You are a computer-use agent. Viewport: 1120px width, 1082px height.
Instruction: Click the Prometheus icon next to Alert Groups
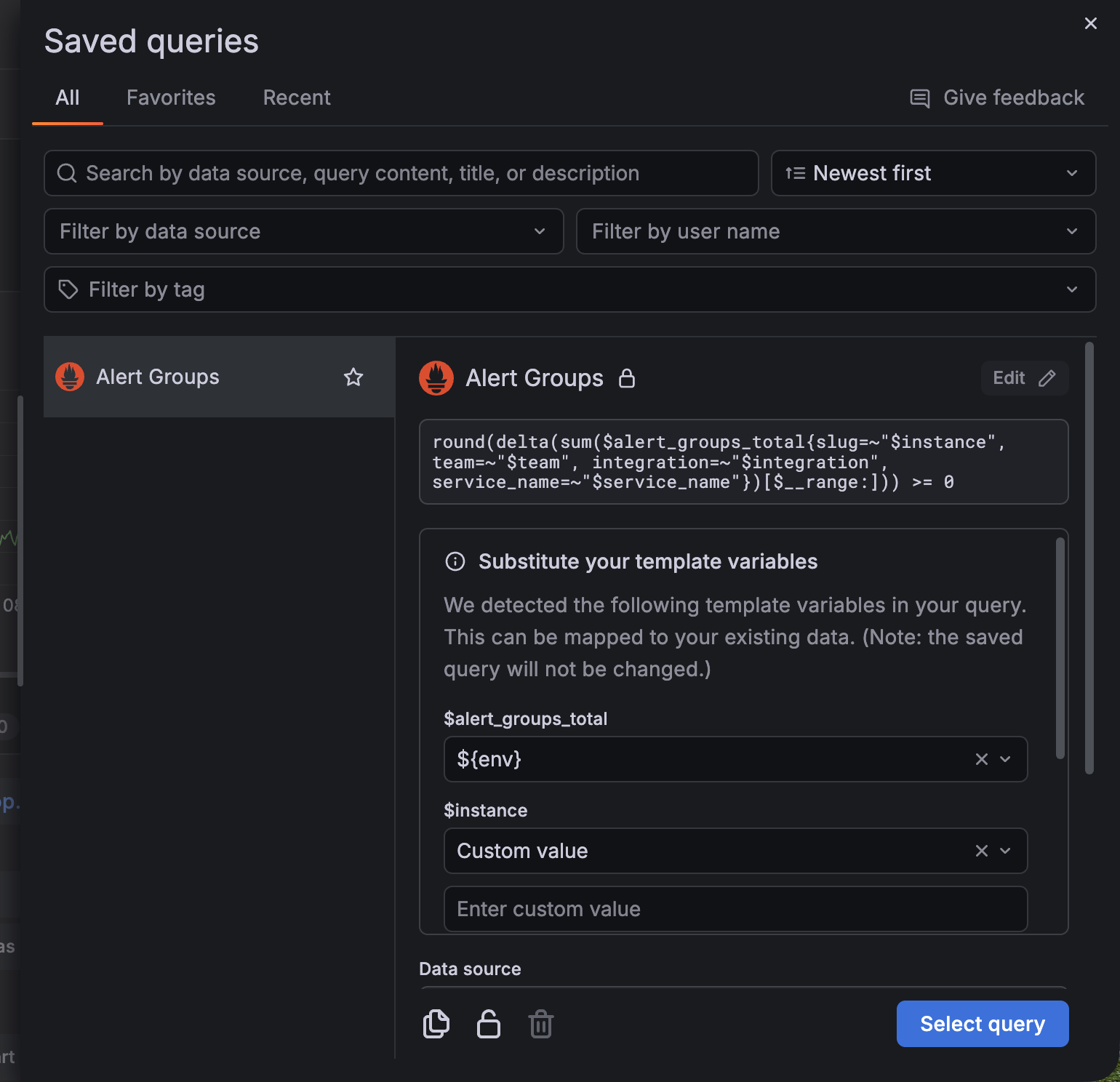pos(69,377)
